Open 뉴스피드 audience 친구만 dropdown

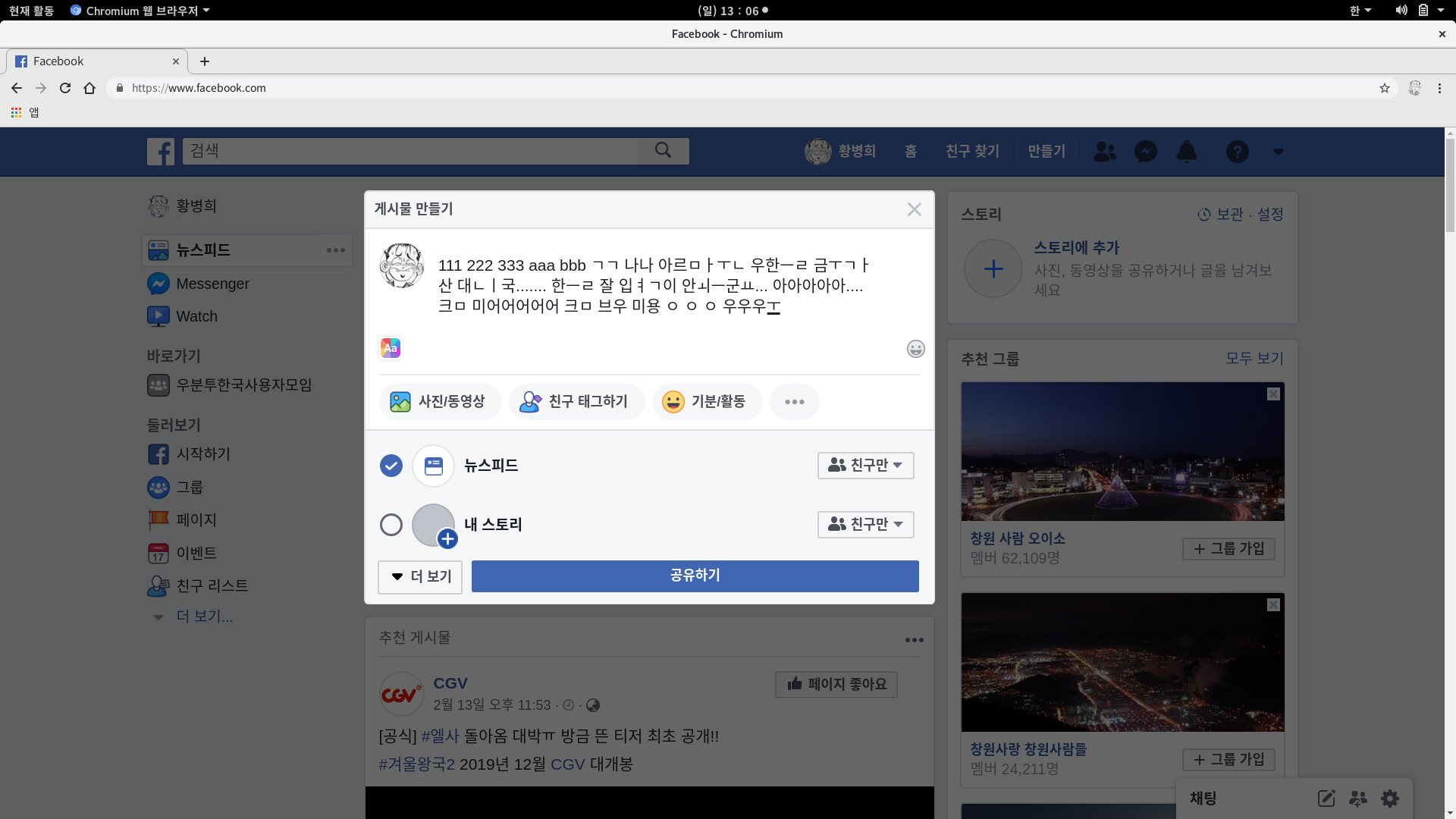click(865, 466)
